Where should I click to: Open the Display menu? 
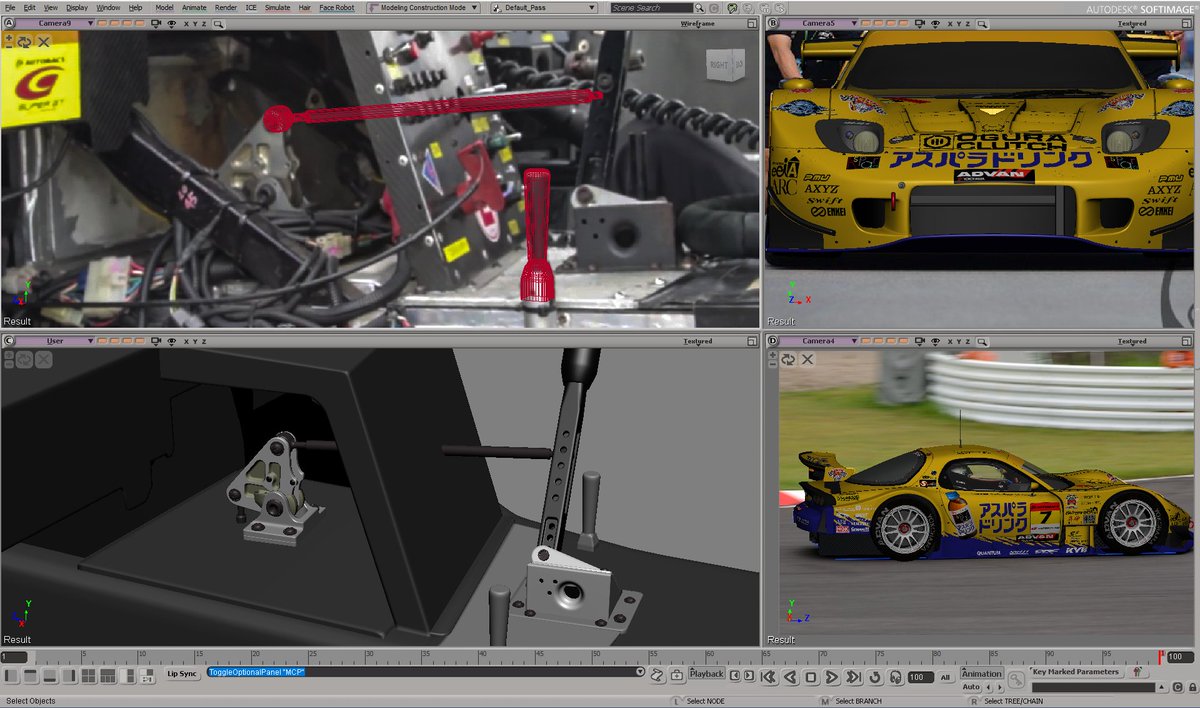[77, 8]
